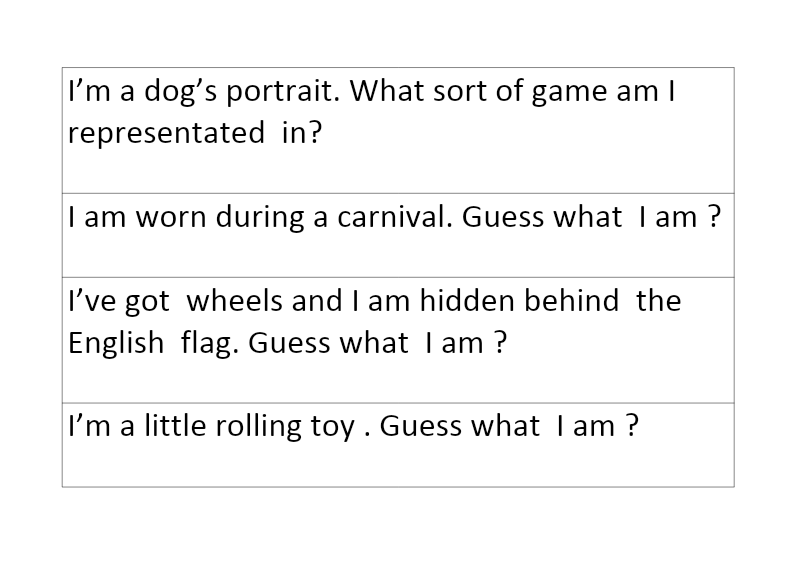
Task: Click empty space below the carnival sentence
Action: click(398, 256)
